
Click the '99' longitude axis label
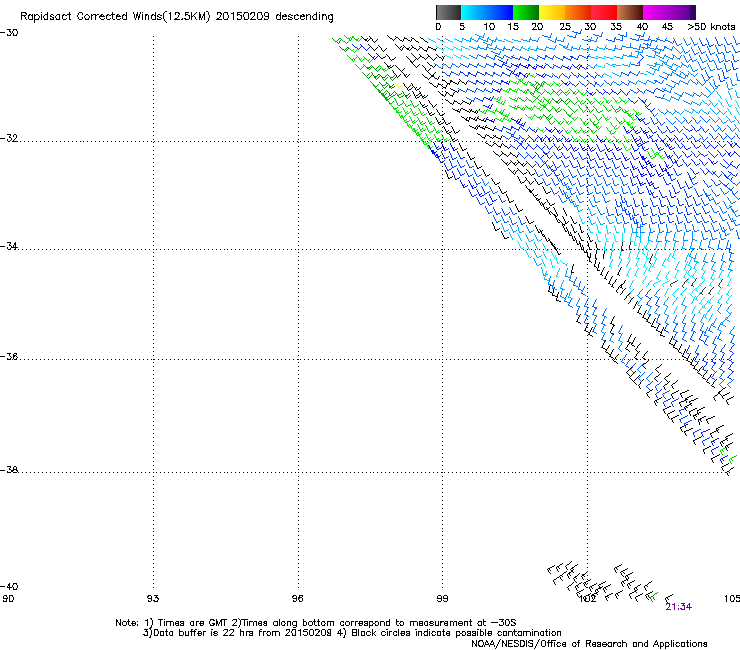point(442,599)
